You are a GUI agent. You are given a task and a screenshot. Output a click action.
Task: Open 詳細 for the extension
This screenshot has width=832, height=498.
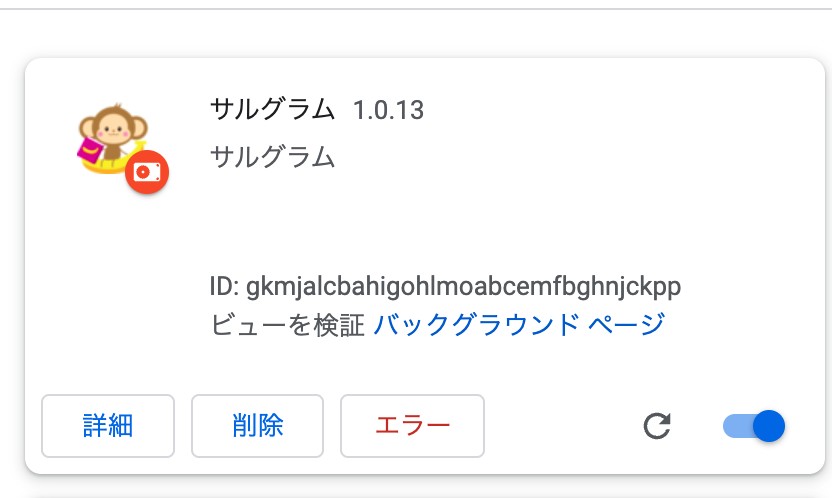(108, 426)
